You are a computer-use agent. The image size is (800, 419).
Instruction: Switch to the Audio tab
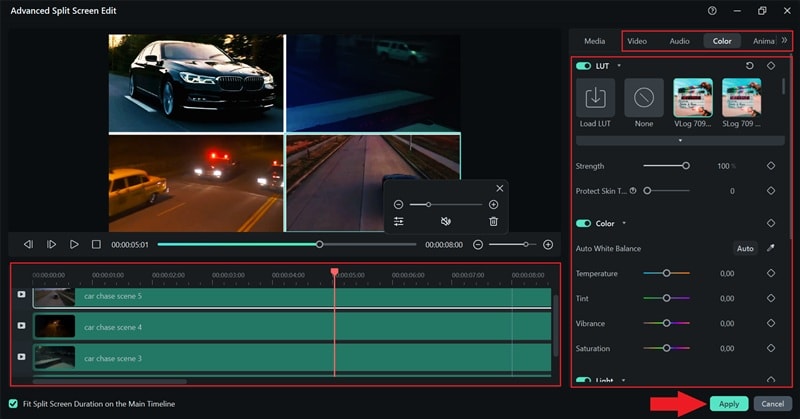[x=679, y=41]
